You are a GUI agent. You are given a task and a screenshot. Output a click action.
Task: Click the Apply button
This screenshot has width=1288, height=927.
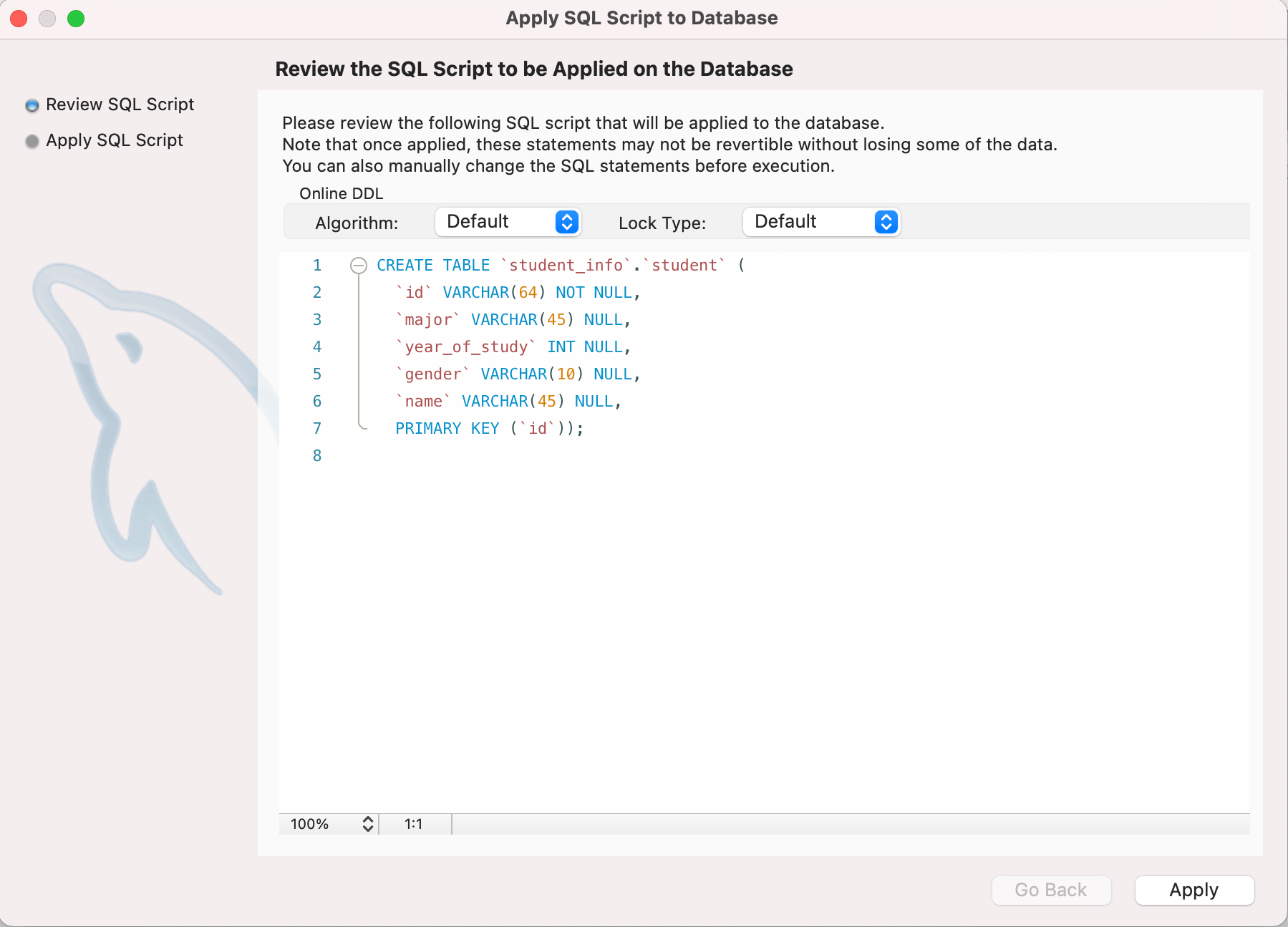1193,890
